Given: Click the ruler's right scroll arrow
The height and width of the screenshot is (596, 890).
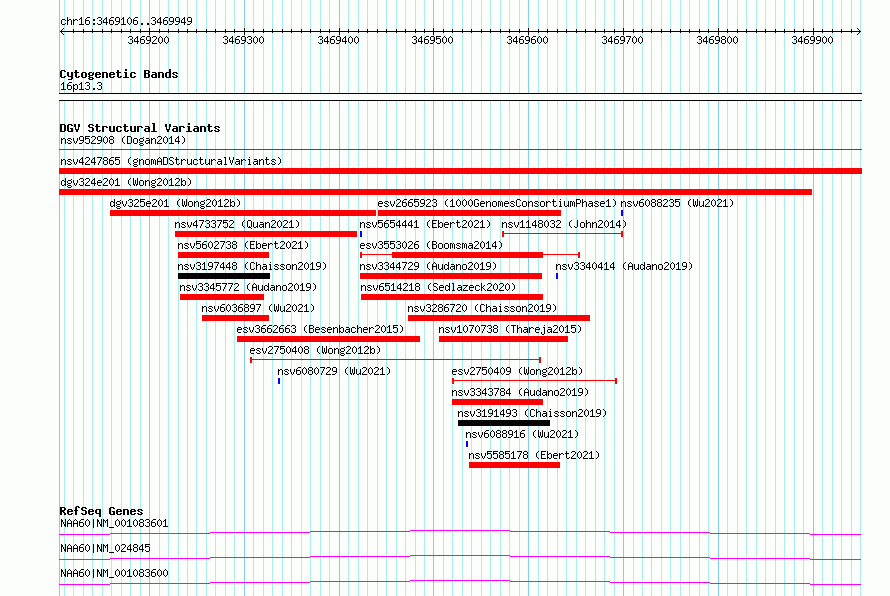Looking at the screenshot, I should [x=858, y=31].
